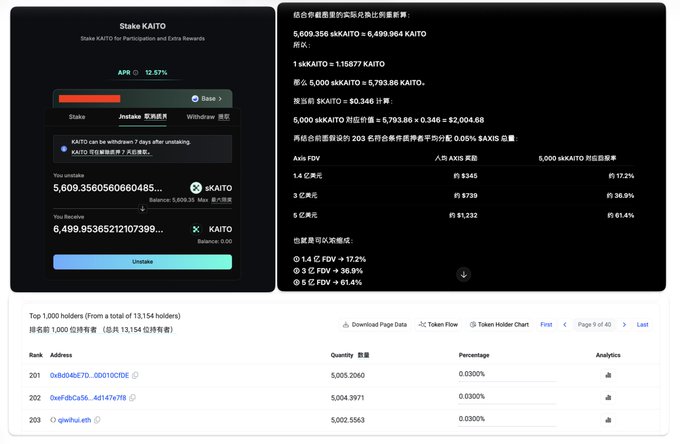Click the Address column header

[61, 355]
